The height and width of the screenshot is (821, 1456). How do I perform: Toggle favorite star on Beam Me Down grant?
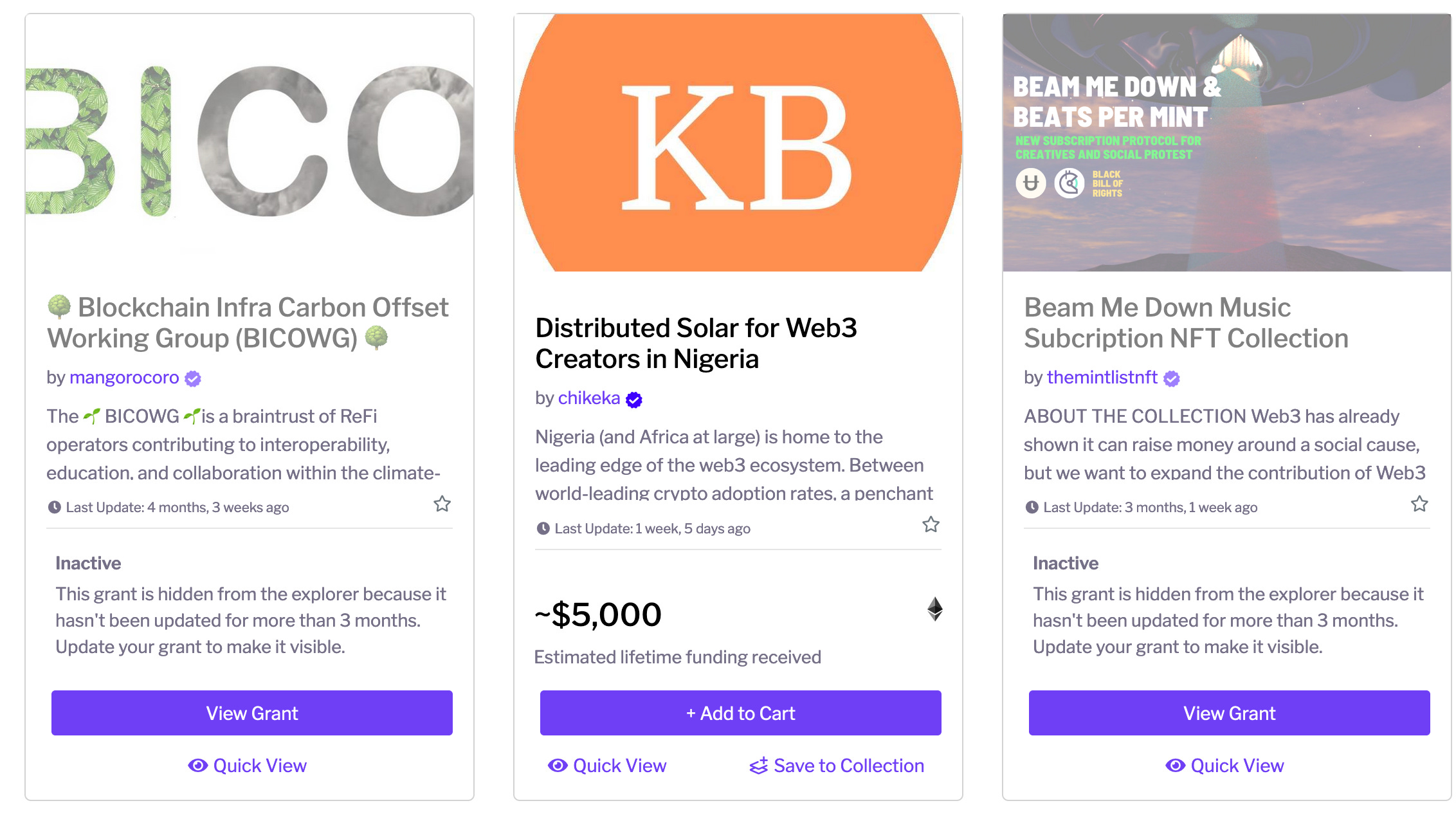click(1419, 504)
